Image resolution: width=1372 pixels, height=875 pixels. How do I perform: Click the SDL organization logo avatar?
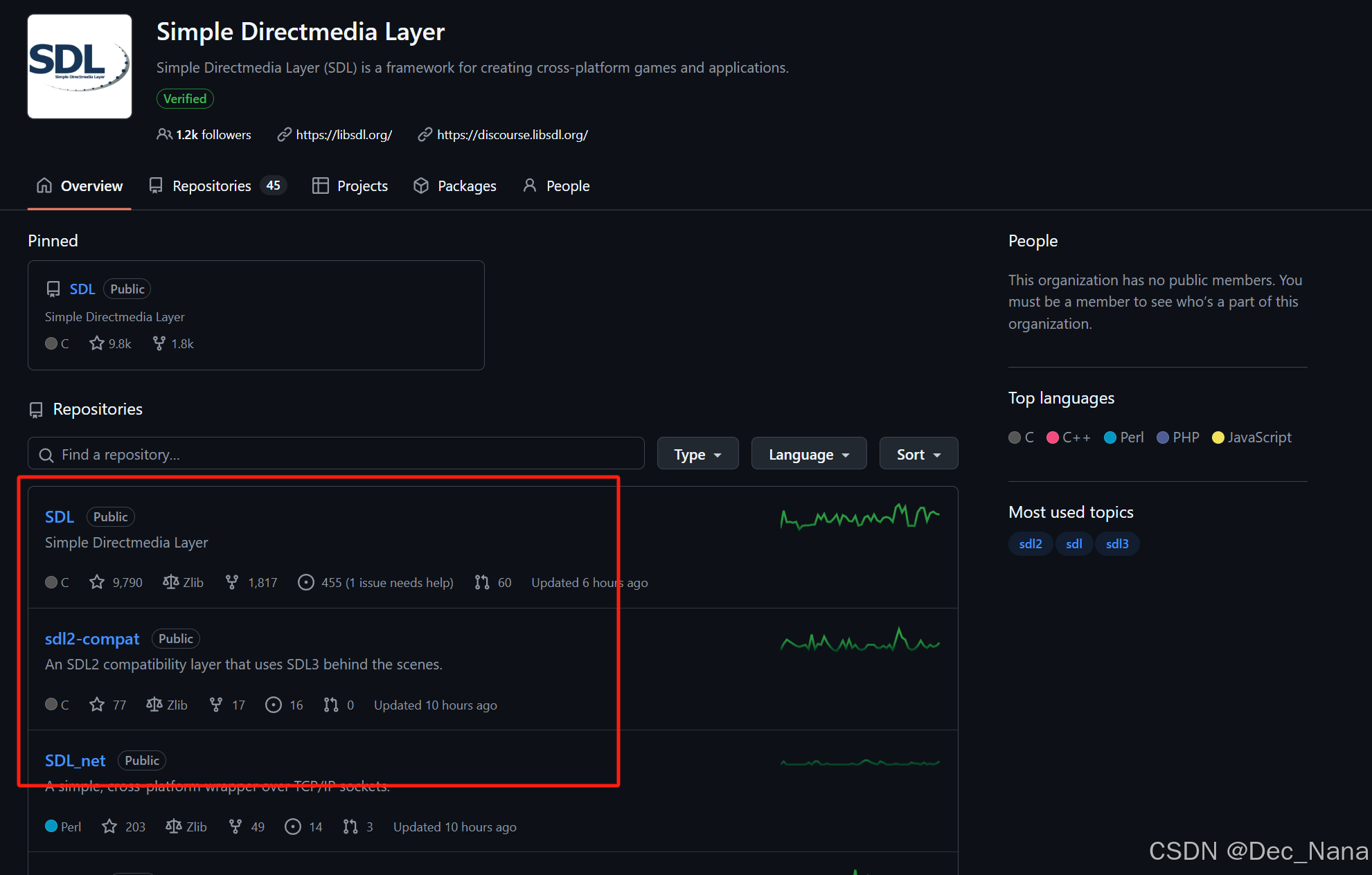[x=80, y=66]
